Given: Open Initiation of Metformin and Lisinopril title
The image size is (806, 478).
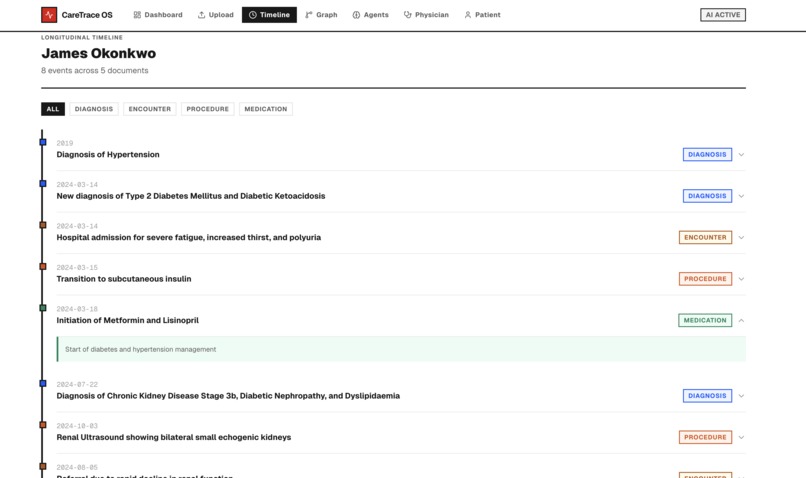Looking at the screenshot, I should pyautogui.click(x=127, y=321).
